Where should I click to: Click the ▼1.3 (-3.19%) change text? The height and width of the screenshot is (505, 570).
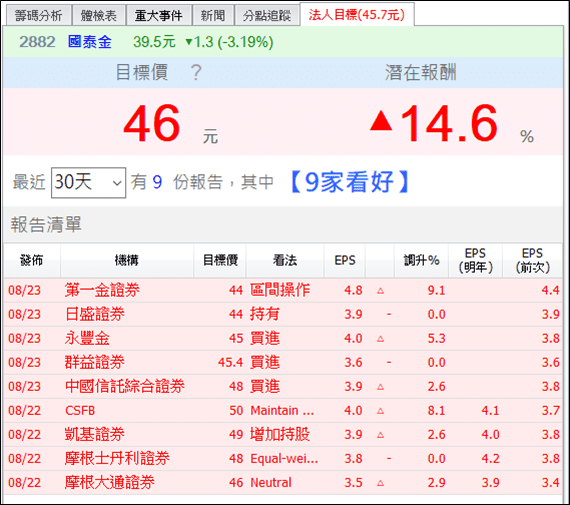coord(229,42)
